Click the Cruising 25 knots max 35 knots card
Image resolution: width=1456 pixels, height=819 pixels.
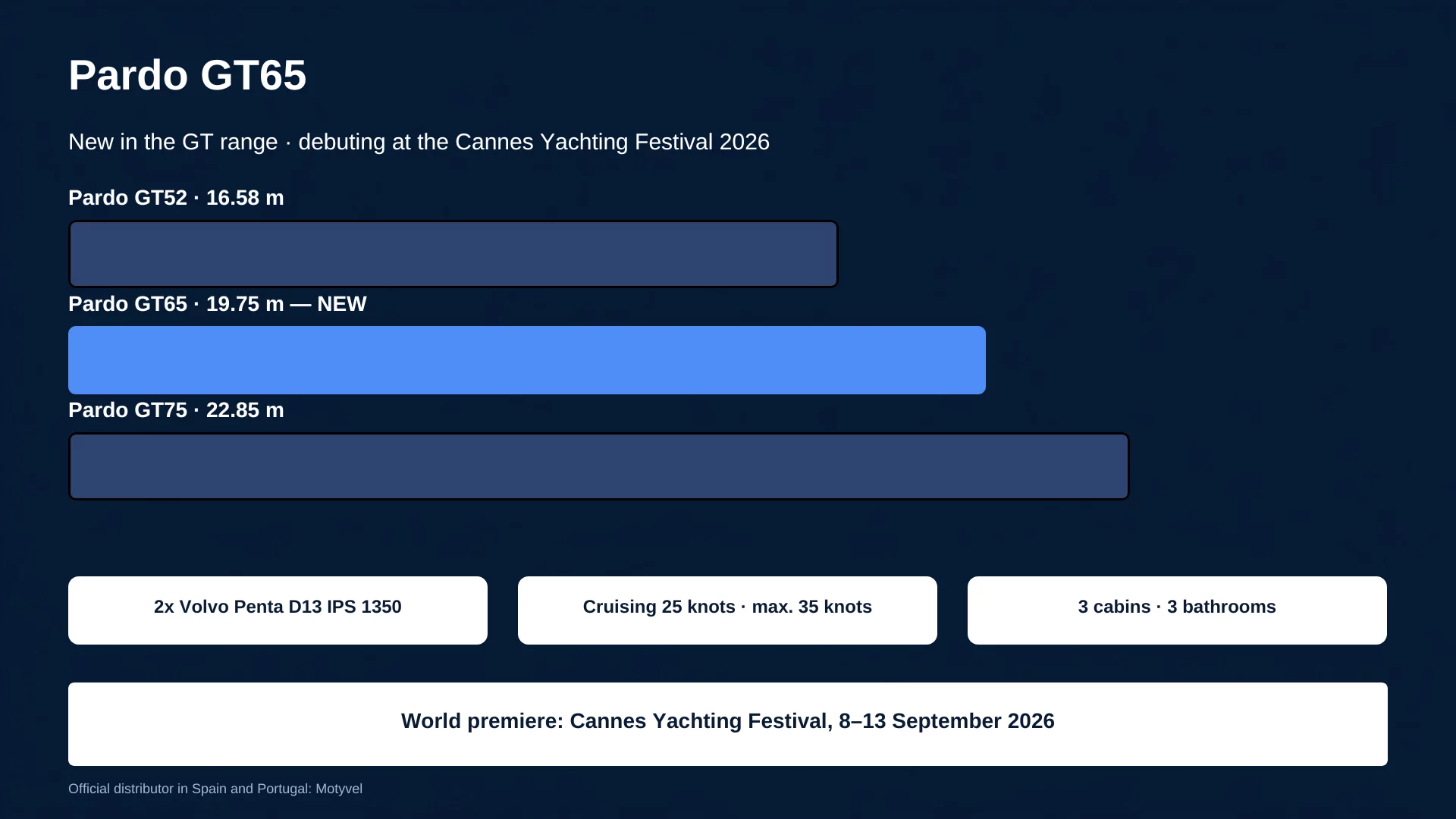tap(727, 610)
